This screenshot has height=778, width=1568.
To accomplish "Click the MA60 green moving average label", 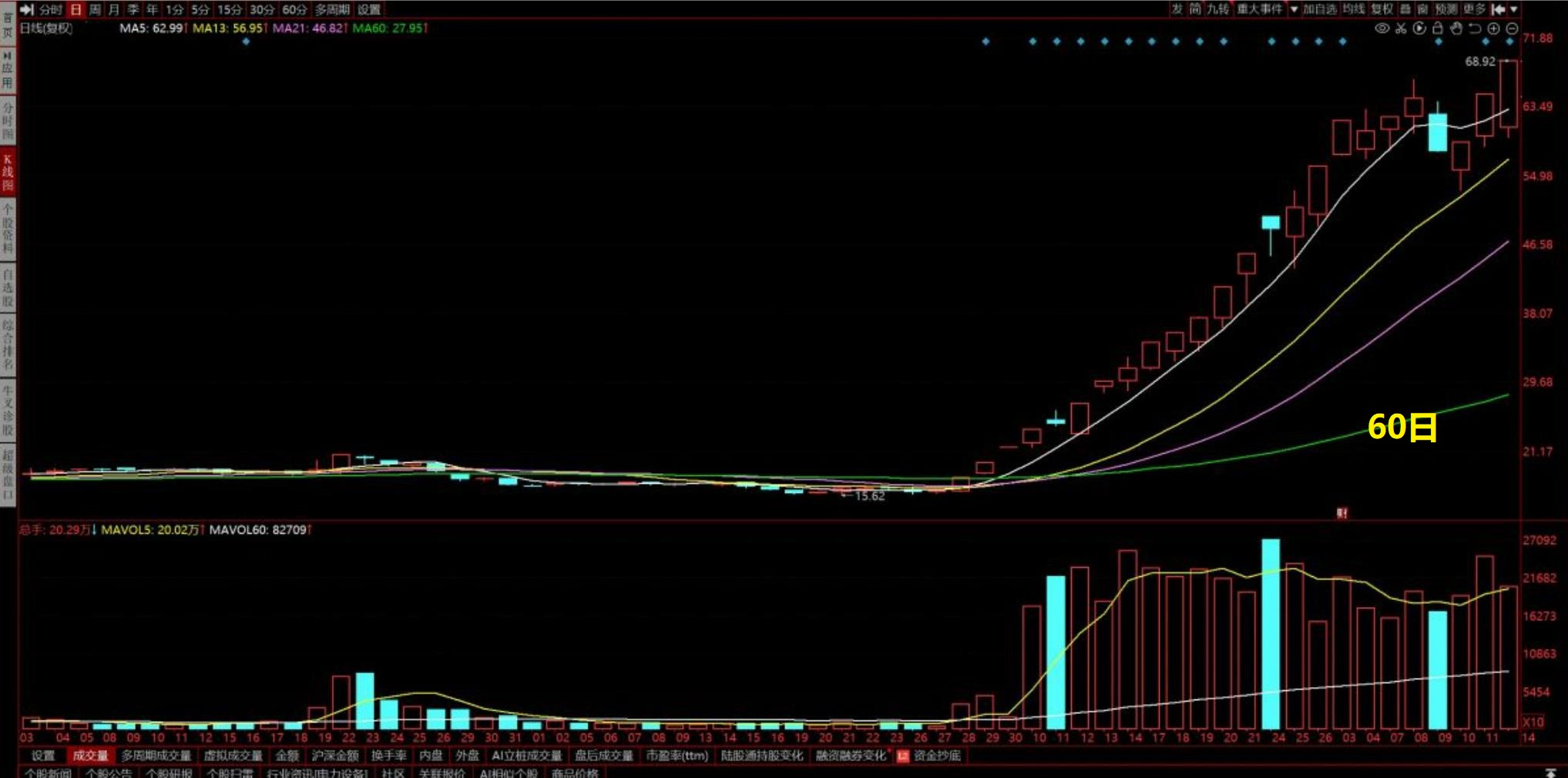I will coord(389,28).
